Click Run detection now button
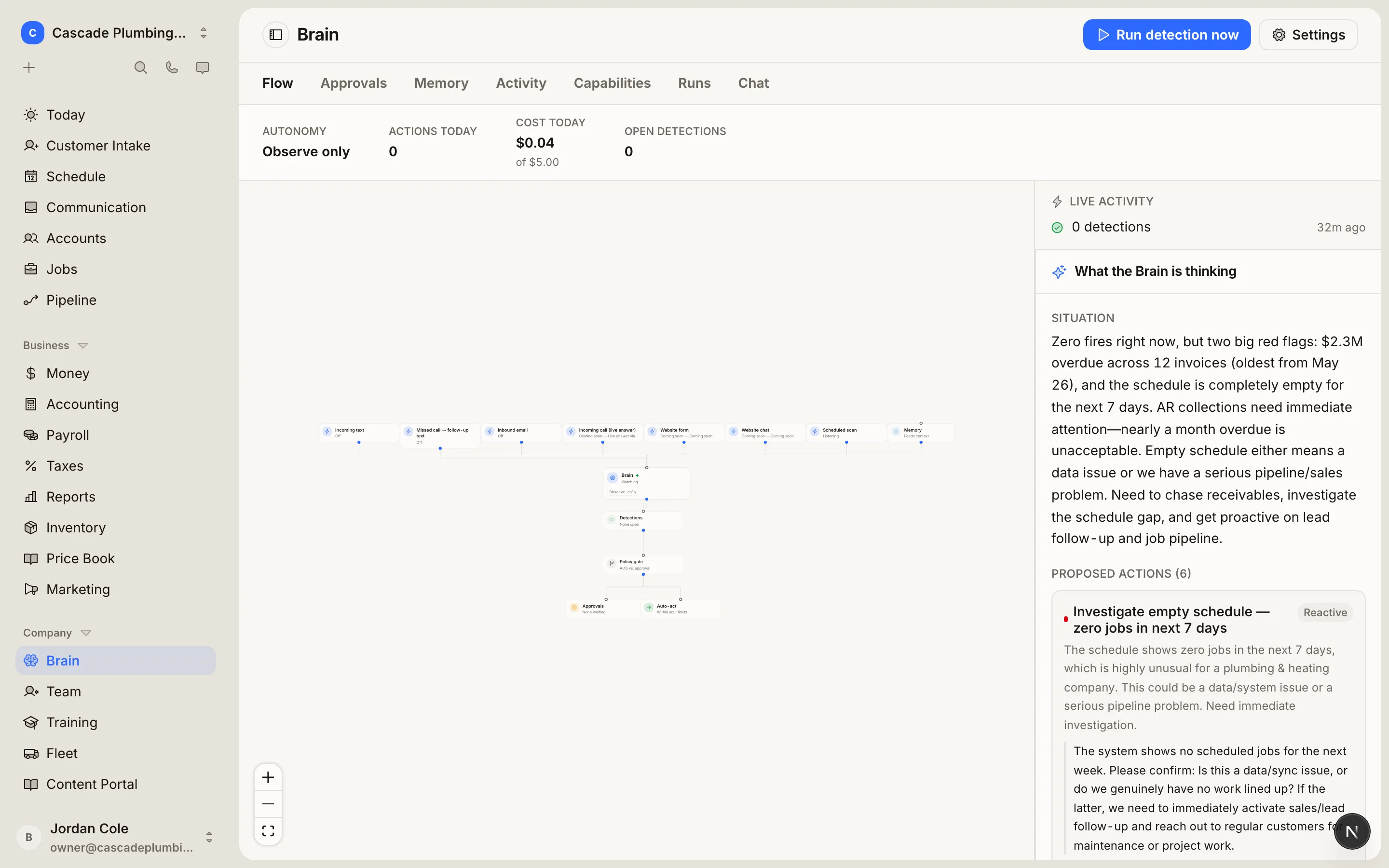This screenshot has height=868, width=1389. [x=1166, y=34]
